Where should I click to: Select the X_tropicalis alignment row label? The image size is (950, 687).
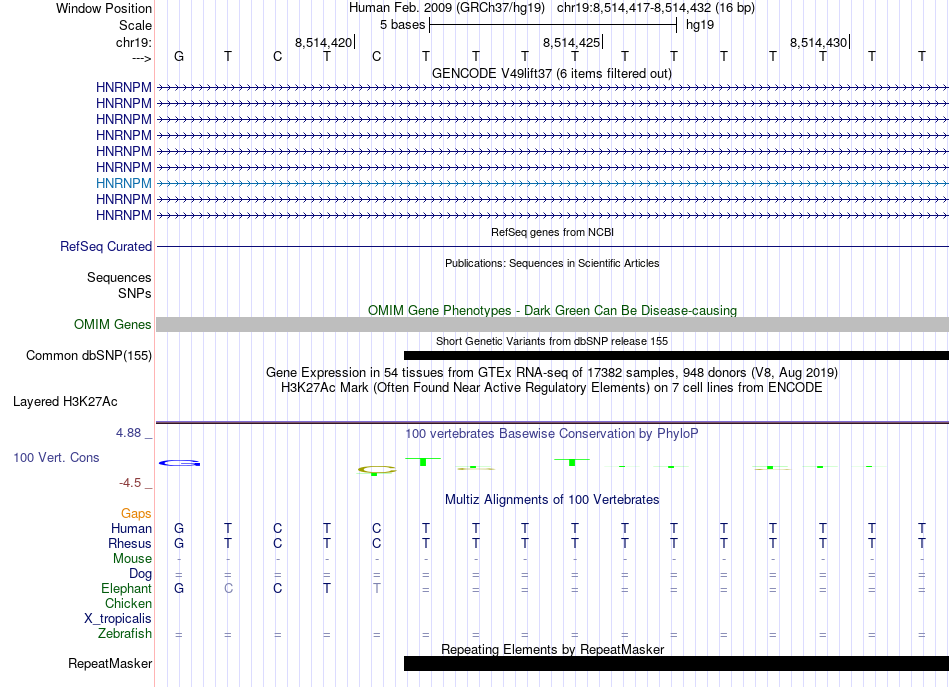pyautogui.click(x=118, y=619)
